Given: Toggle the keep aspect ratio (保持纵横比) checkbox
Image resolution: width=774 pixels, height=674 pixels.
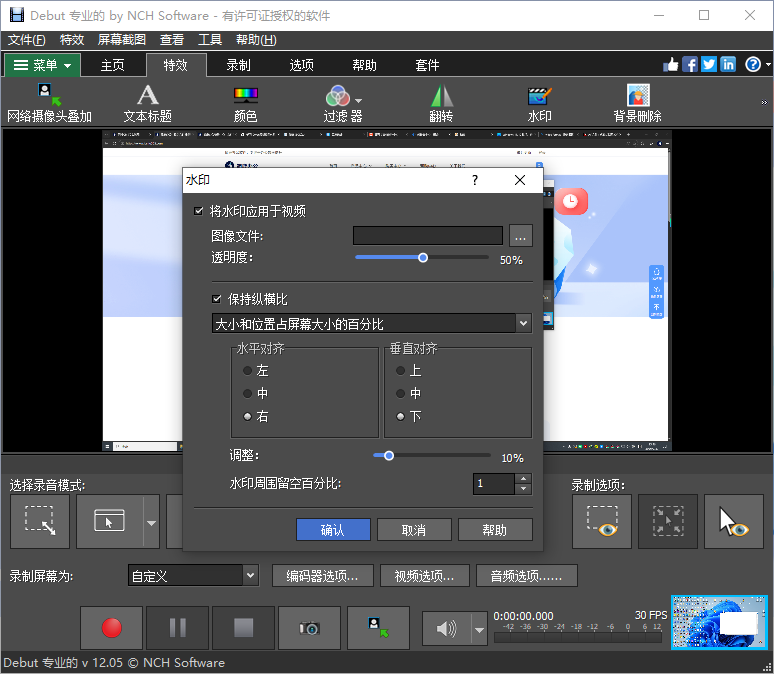Looking at the screenshot, I should [217, 299].
